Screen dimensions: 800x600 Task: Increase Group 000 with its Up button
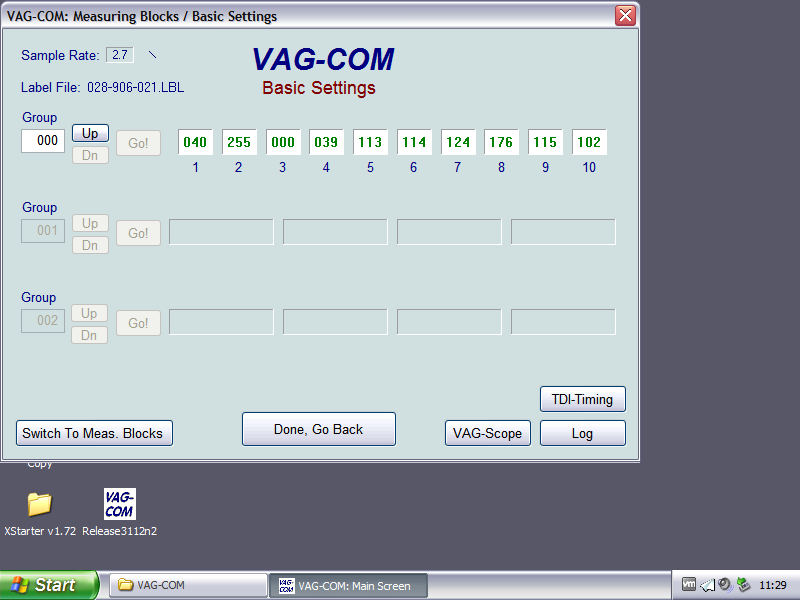[x=90, y=133]
